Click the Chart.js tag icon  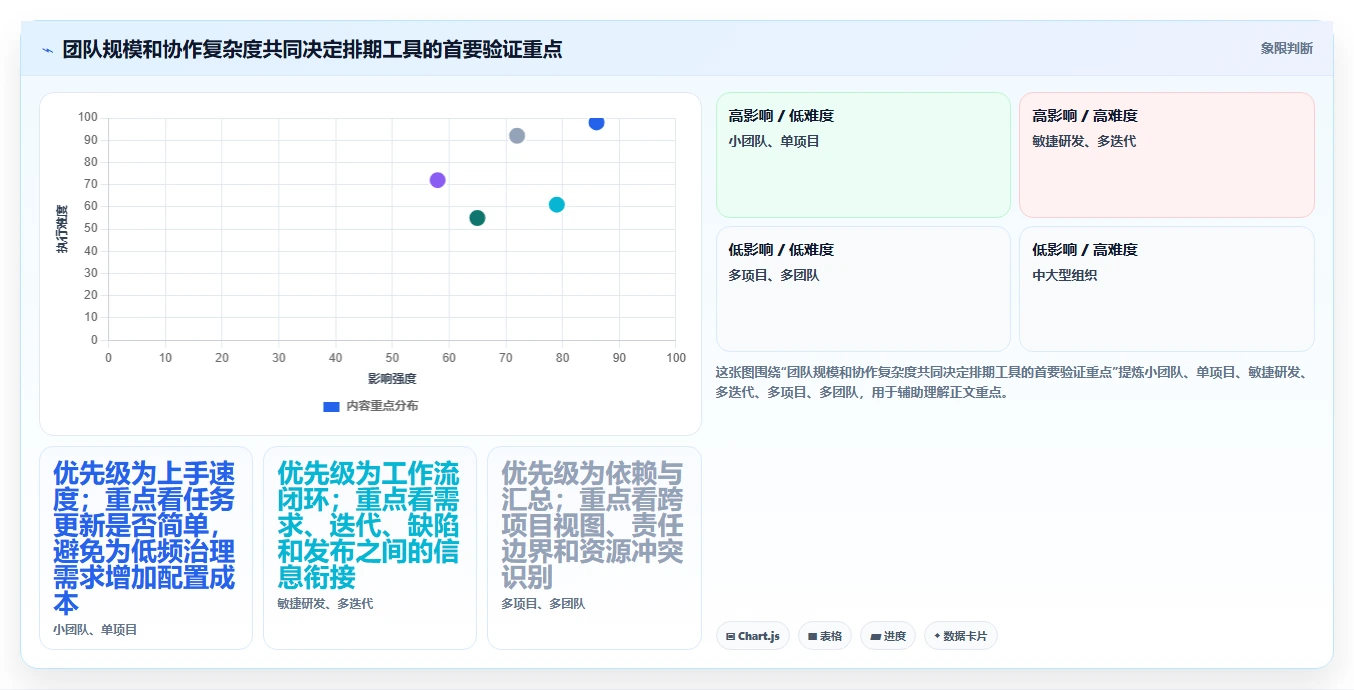(x=731, y=636)
